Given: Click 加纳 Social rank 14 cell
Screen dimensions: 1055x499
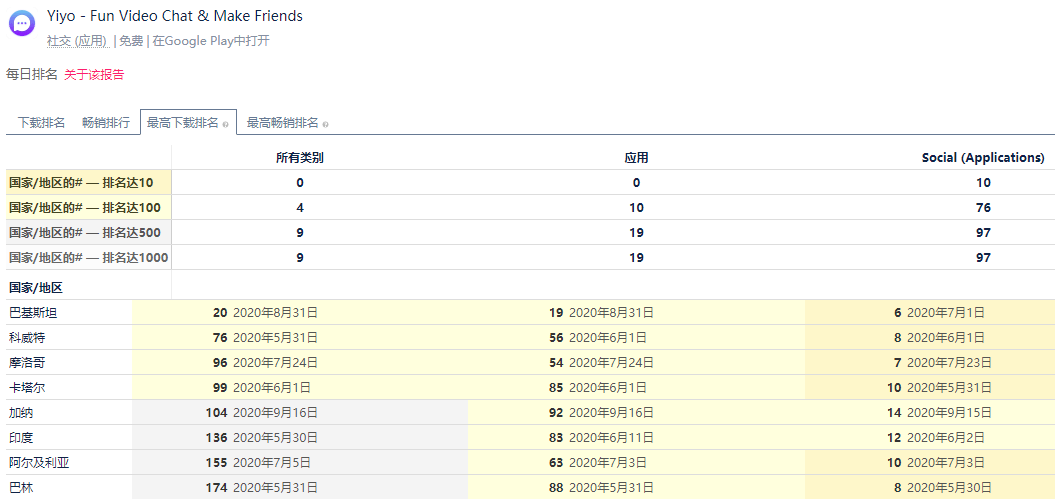Looking at the screenshot, I should tap(930, 412).
